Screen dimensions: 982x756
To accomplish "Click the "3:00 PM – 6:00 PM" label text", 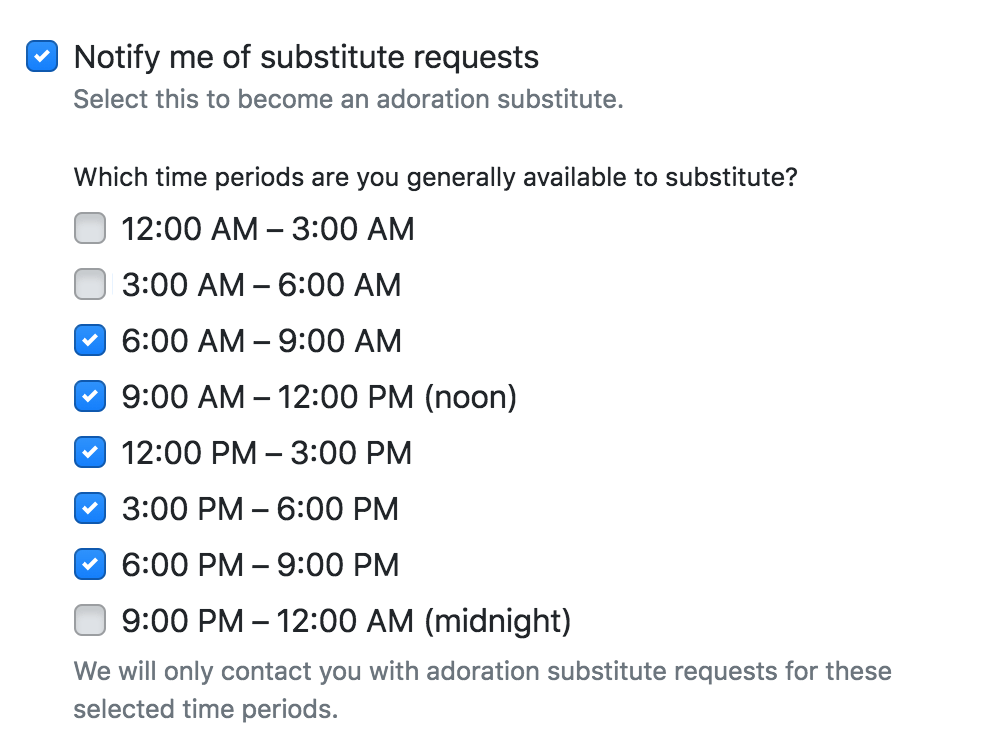I will [260, 510].
